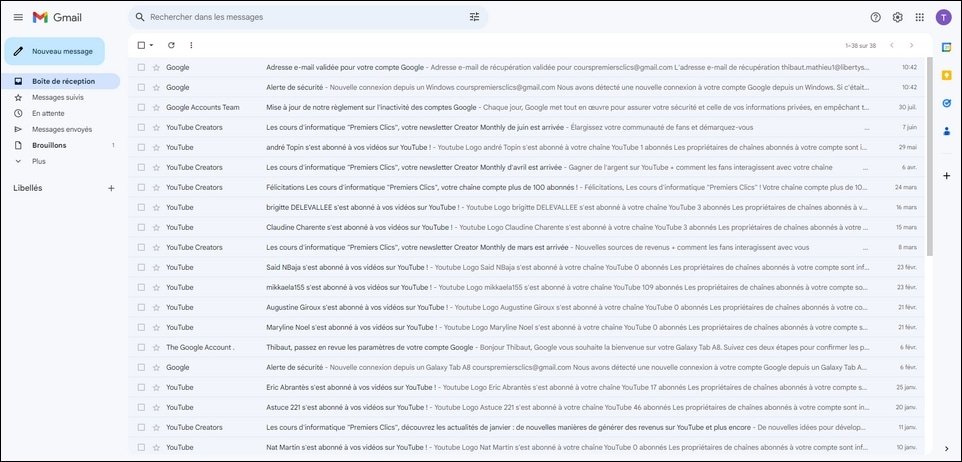Star the Claudine Charente email
962x462 pixels.
(156, 227)
